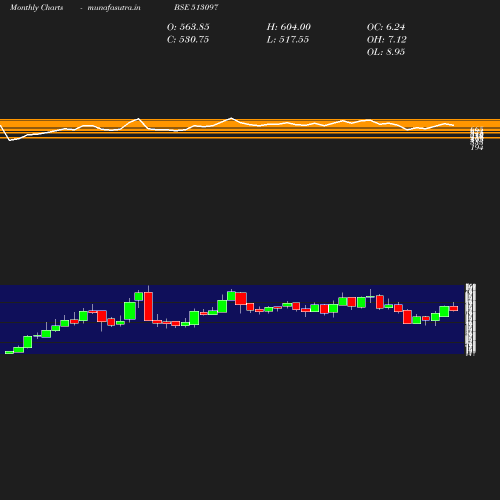
Task: Click the 'OC: 6.24' reading
Action: (386, 27)
